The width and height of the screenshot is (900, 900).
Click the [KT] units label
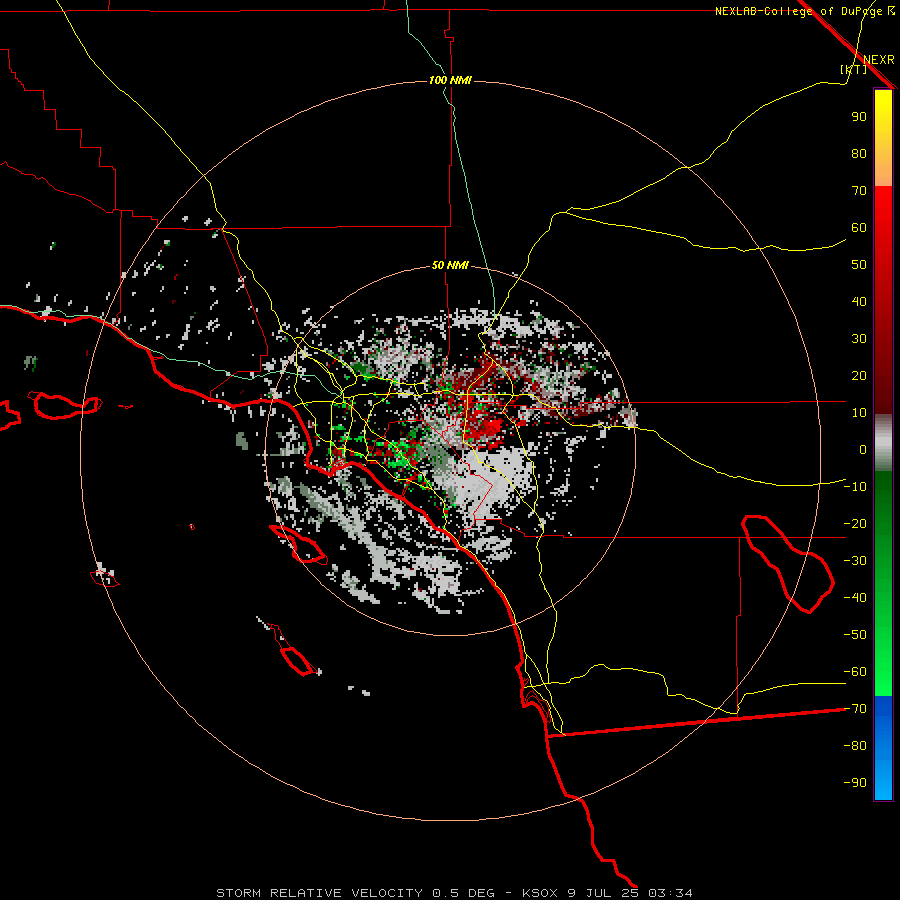click(x=853, y=69)
